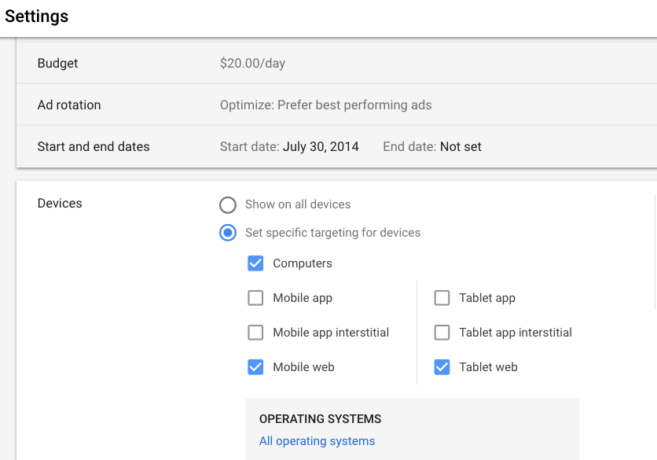This screenshot has height=460, width=657.
Task: Open the "All operating systems" link
Action: pos(317,441)
